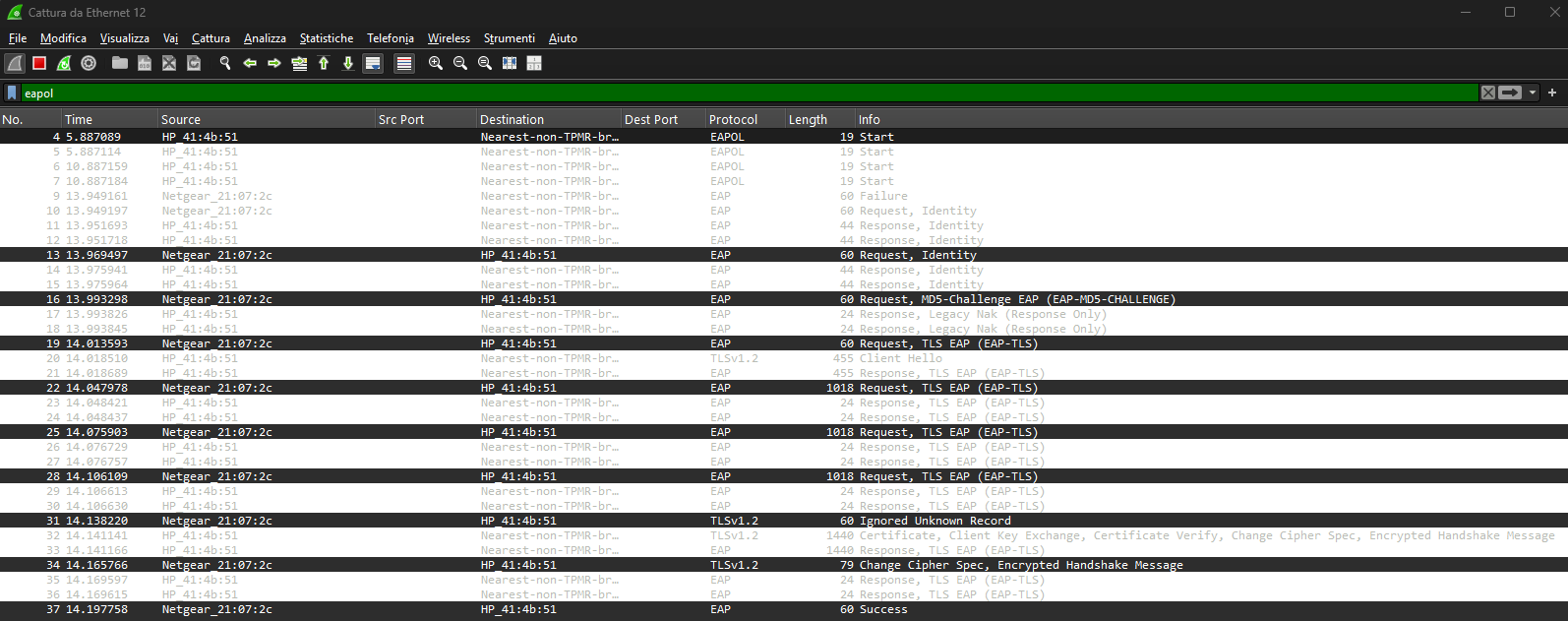Viewport: 1568px width, 621px height.
Task: Open the Statistiche menu
Action: [x=326, y=38]
